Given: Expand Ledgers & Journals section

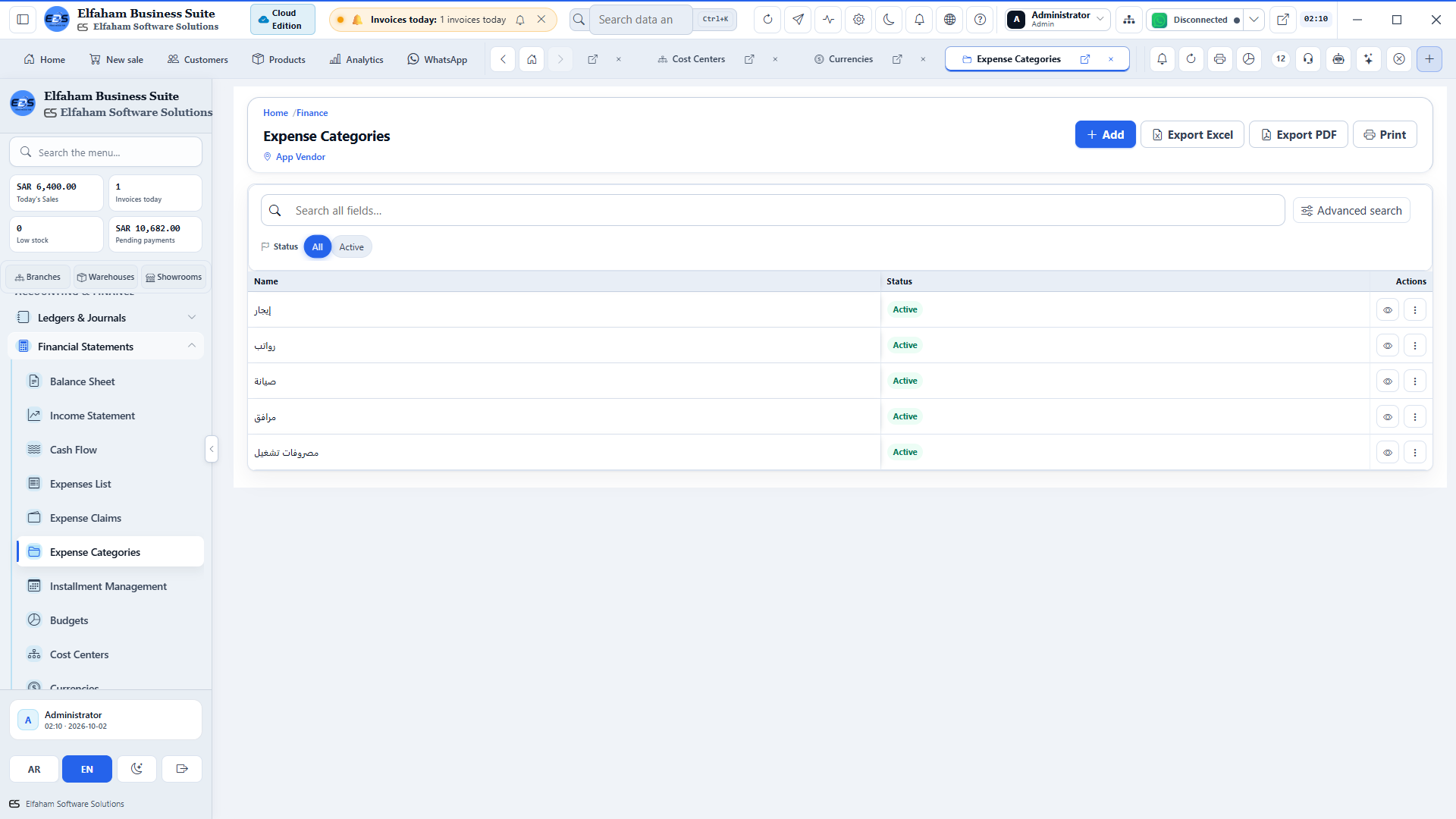Looking at the screenshot, I should (106, 318).
